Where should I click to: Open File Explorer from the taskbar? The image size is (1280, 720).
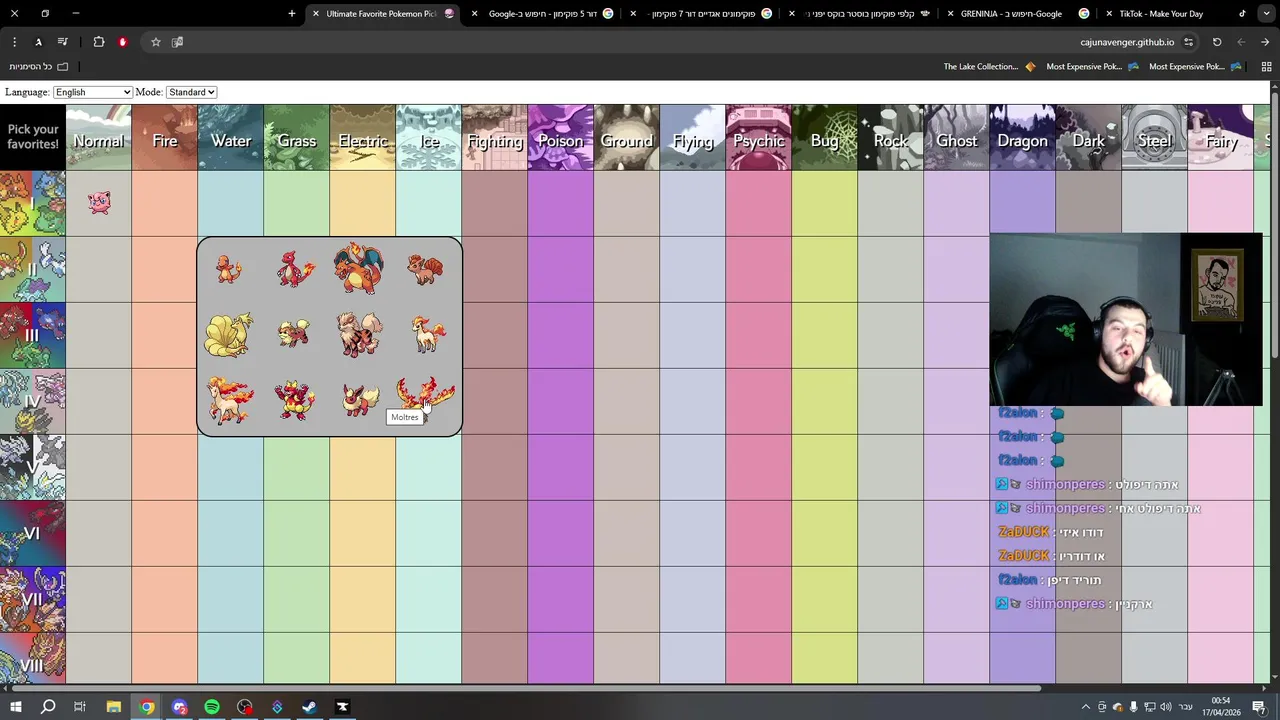[x=114, y=707]
